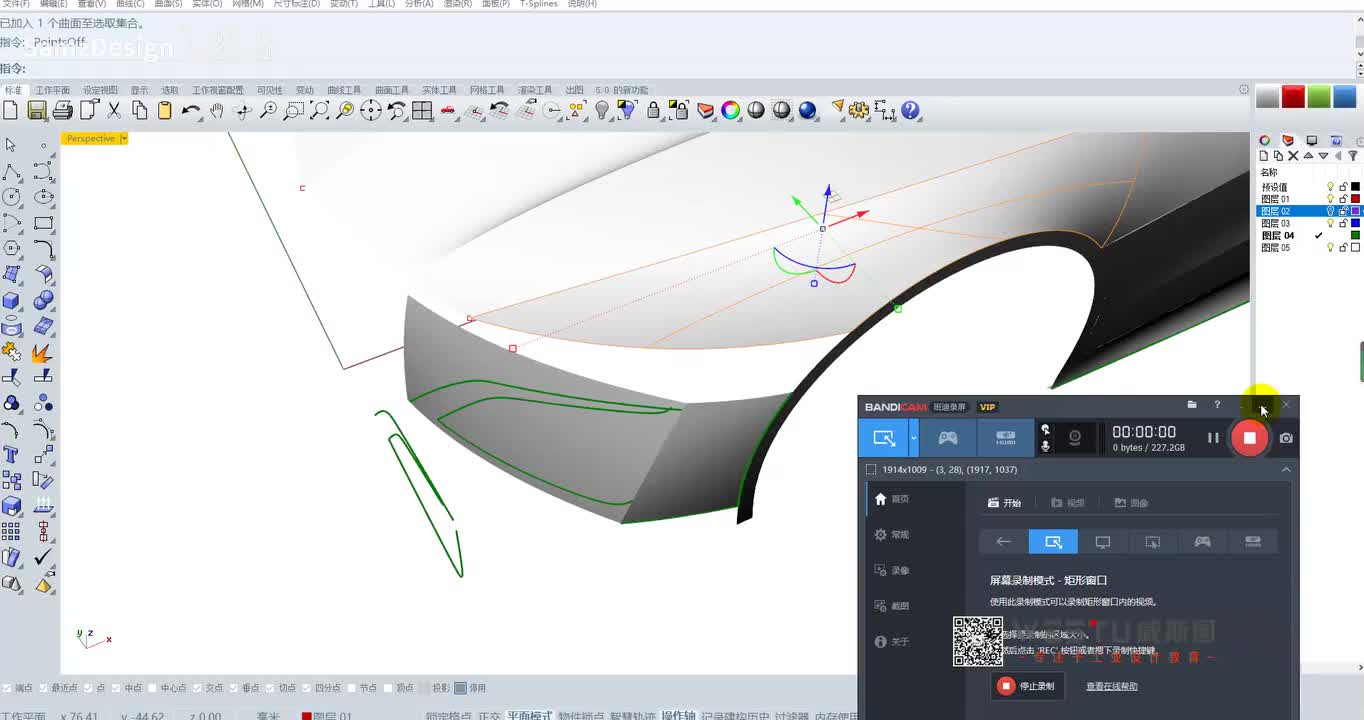The width and height of the screenshot is (1364, 720).
Task: Toggle the 中心点 osnap checkbox
Action: tap(152, 688)
